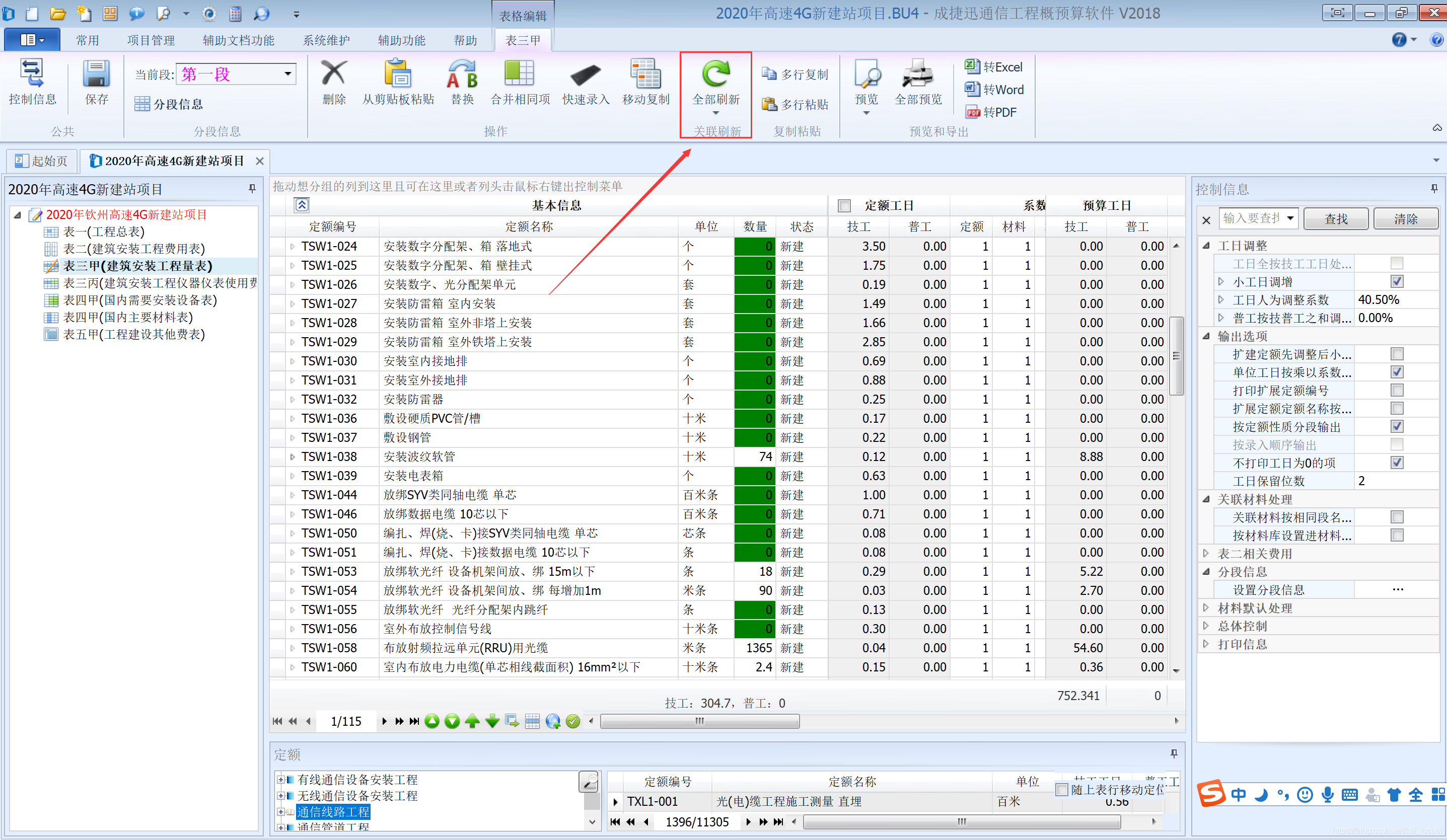Open the 常用 ribbon tab
This screenshot has height=840, width=1447.
pyautogui.click(x=88, y=40)
